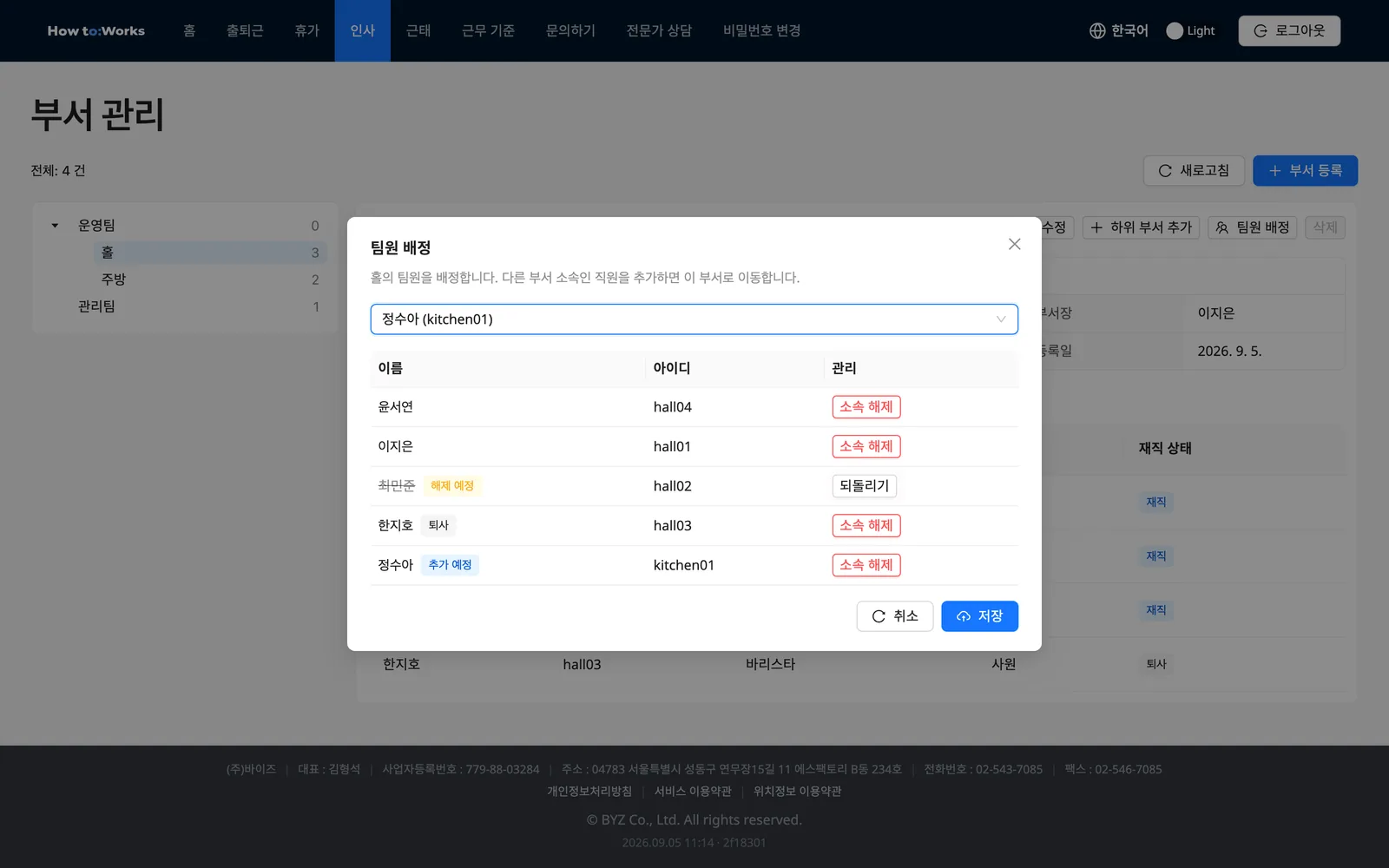Screen dimensions: 1389x868
Task: Open the 근무 기준 menu item
Action: 488,30
